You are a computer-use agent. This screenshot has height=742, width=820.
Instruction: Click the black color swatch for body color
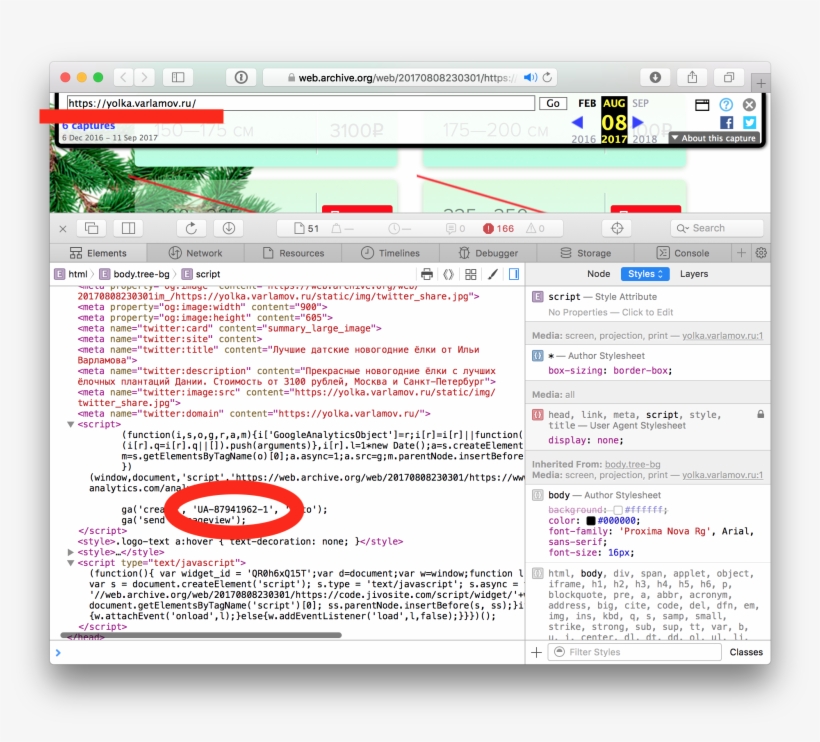coord(591,521)
